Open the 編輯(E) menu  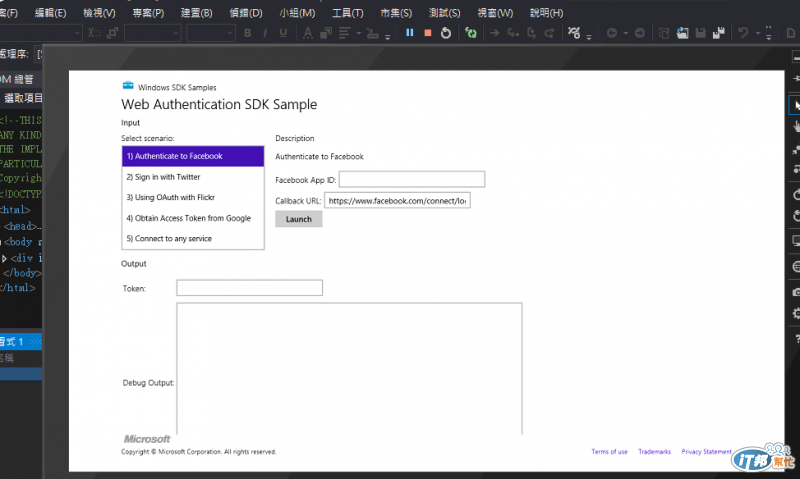click(x=51, y=13)
